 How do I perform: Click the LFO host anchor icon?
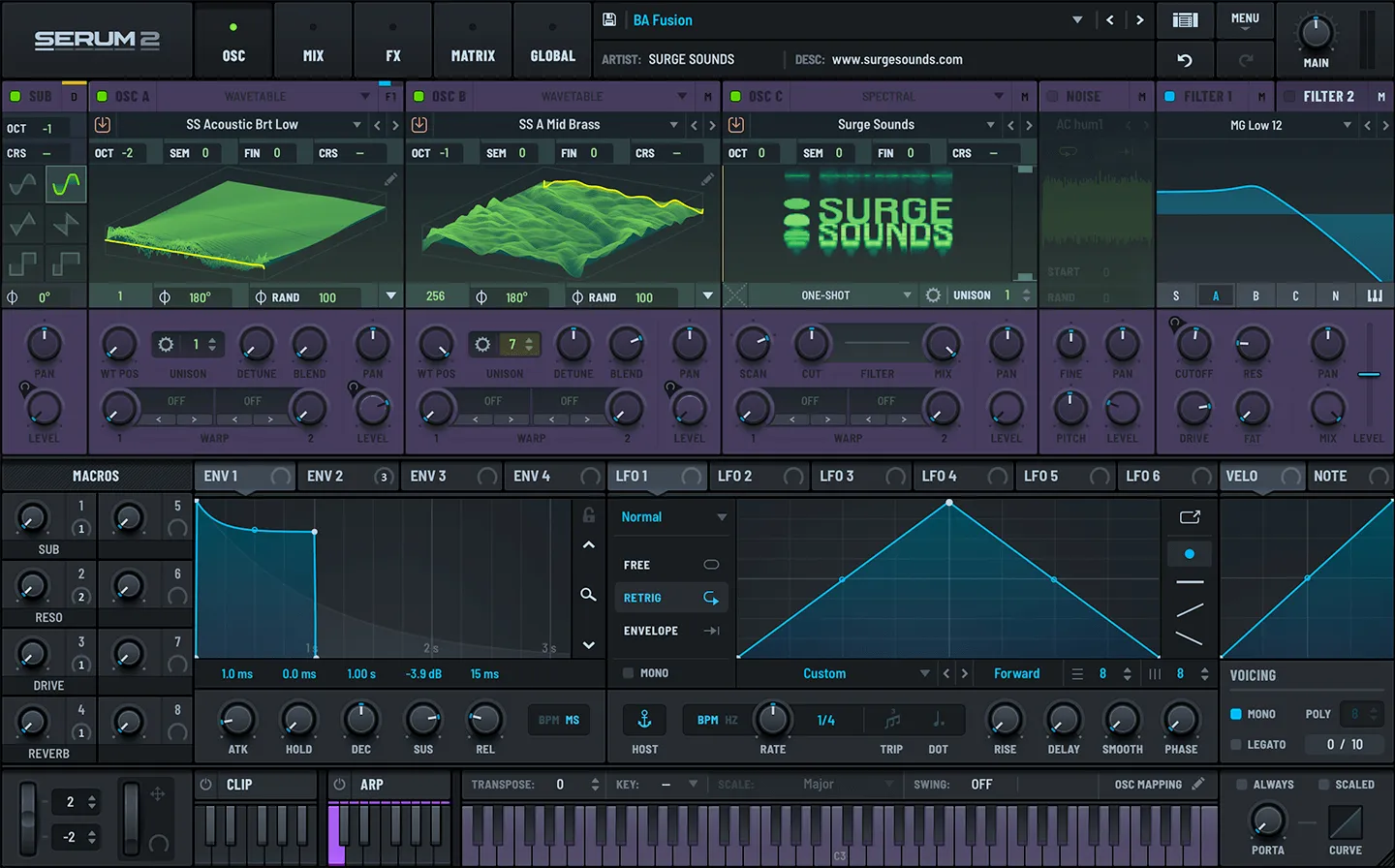point(644,720)
